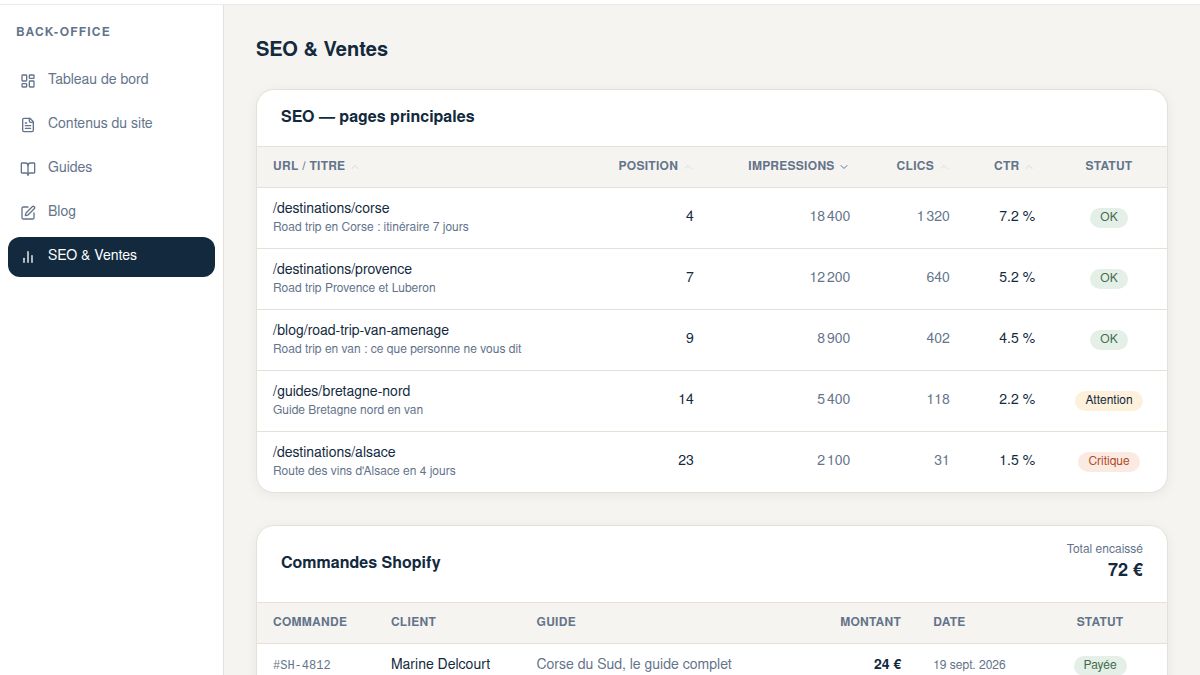
Task: Click 'SEO — pages principales' heading
Action: click(x=378, y=117)
